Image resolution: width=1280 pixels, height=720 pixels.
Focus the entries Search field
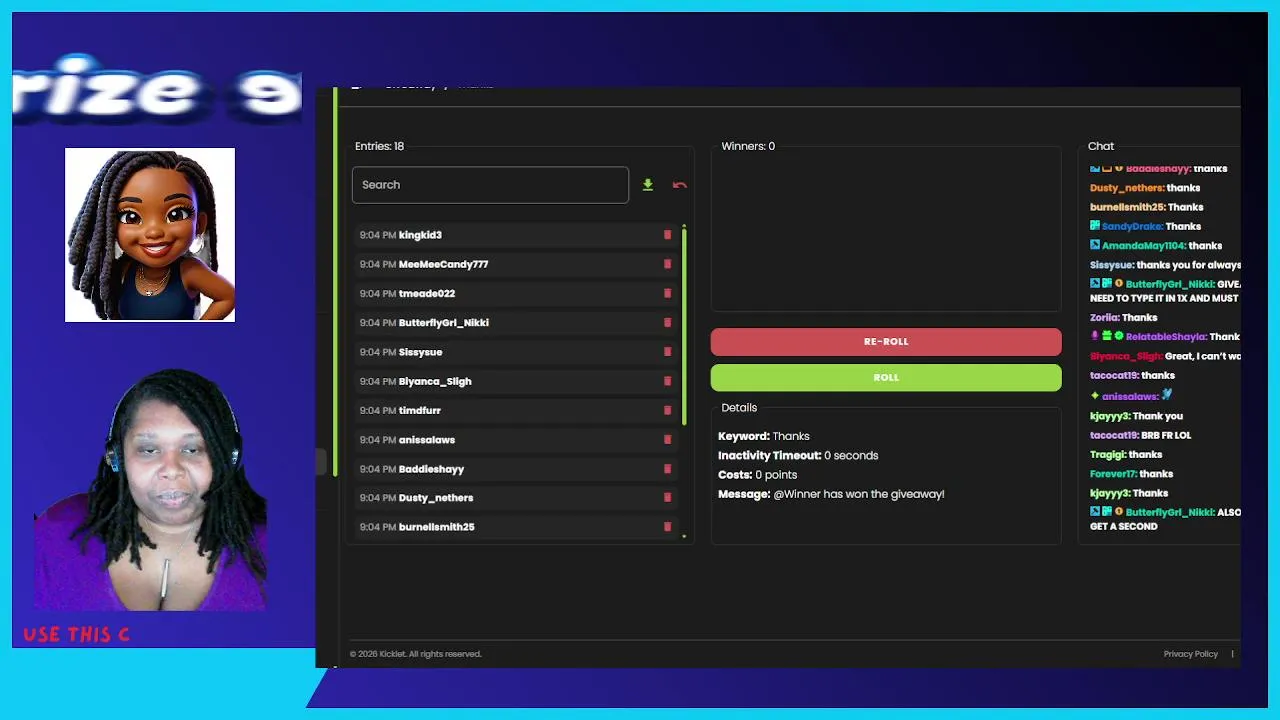pos(490,185)
